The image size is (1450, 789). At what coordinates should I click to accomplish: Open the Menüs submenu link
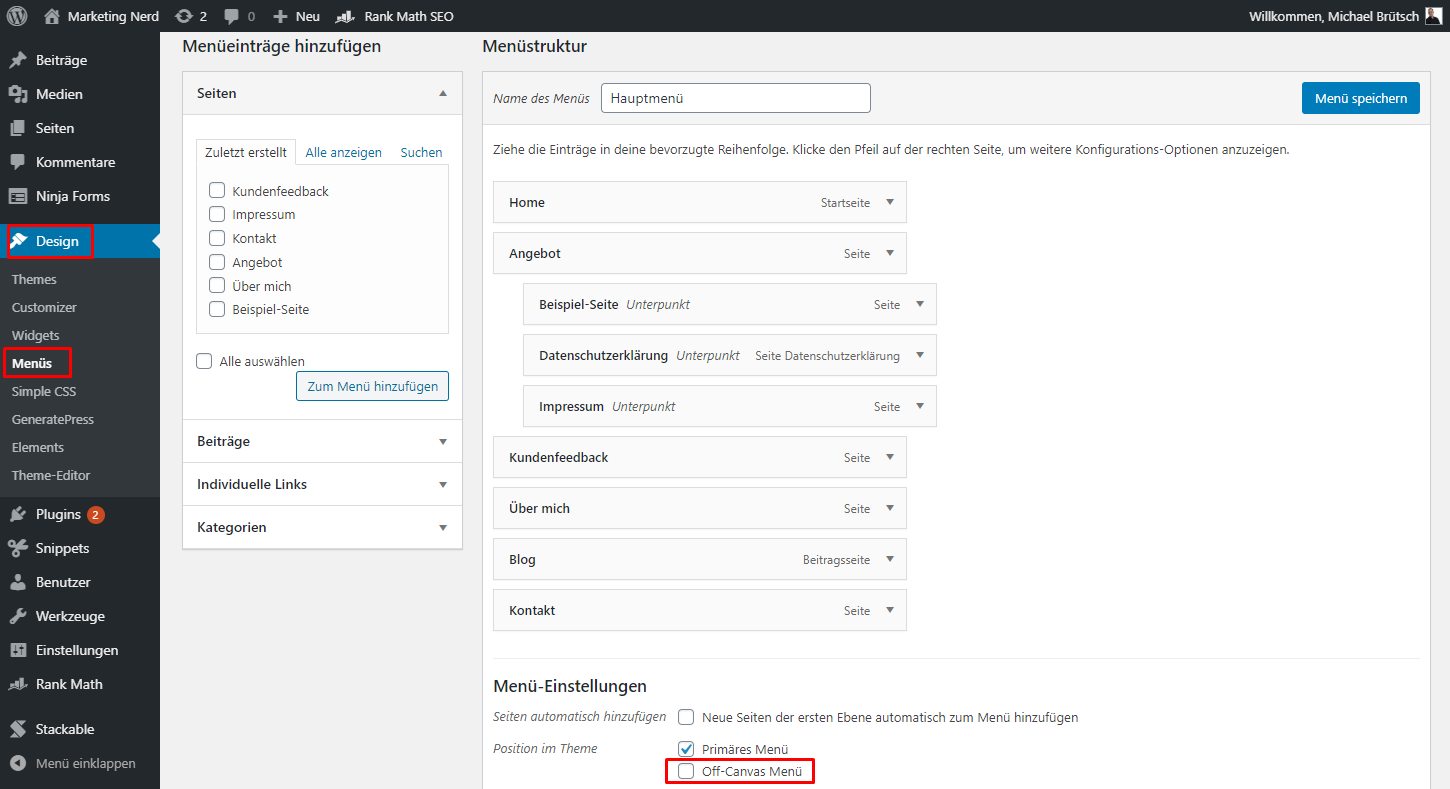point(32,363)
